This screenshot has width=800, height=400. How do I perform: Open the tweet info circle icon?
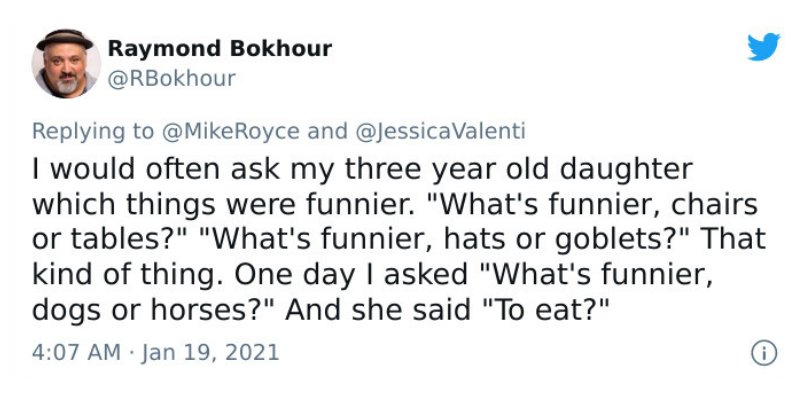pos(764,353)
